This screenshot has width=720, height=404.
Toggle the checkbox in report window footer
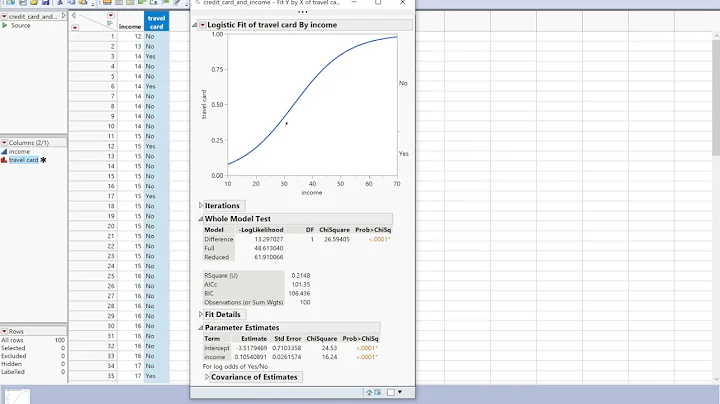(x=391, y=392)
